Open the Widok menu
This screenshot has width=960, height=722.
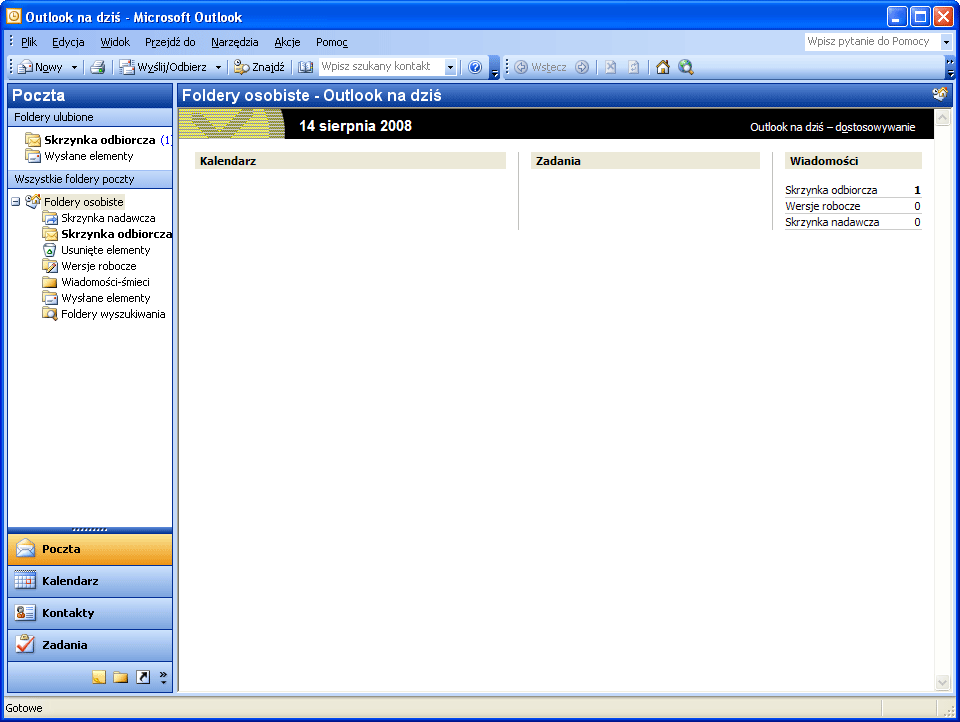(x=115, y=42)
